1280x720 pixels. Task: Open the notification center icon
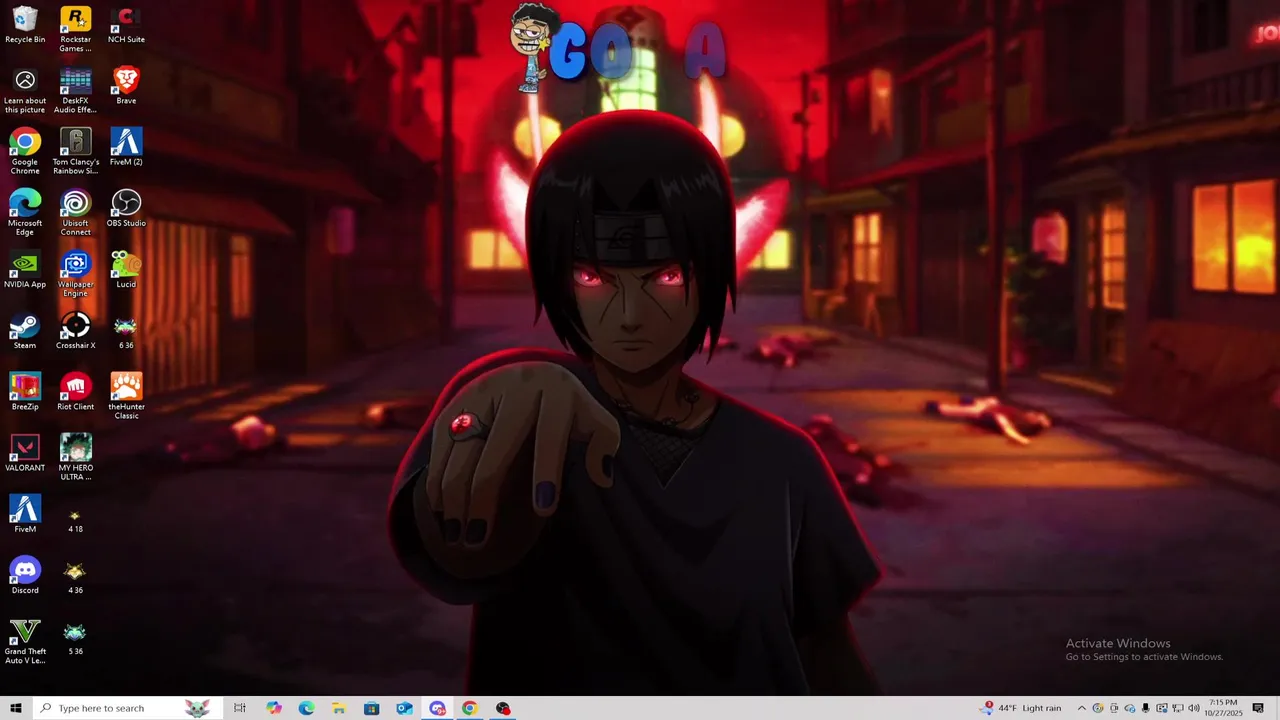(1258, 708)
